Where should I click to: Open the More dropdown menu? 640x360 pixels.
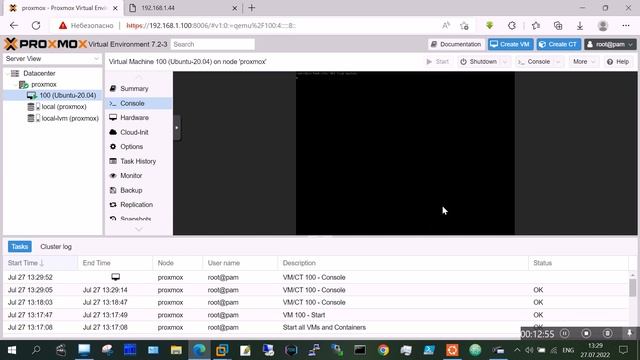[584, 62]
